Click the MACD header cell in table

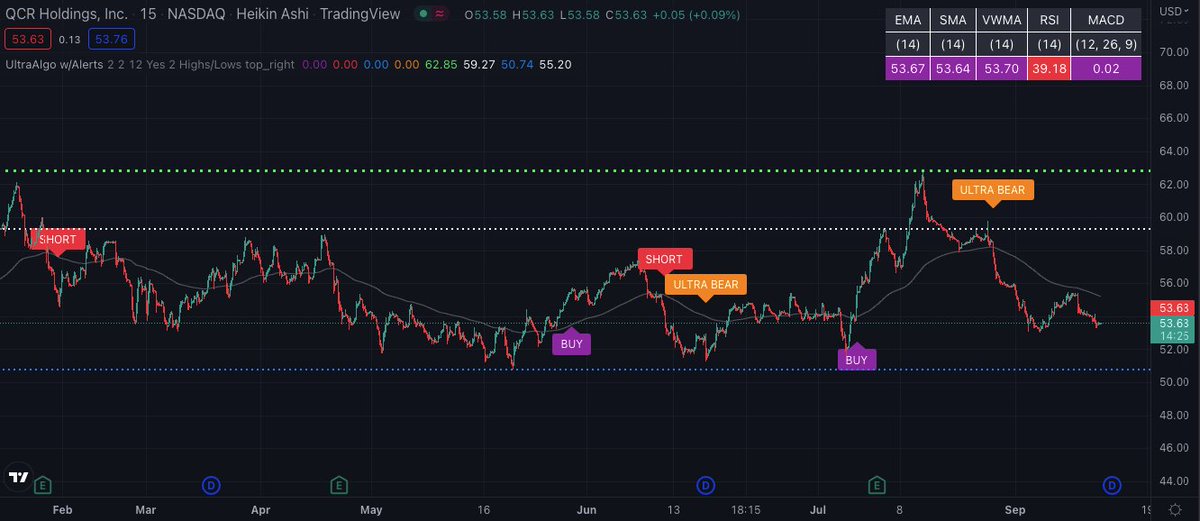click(1105, 19)
